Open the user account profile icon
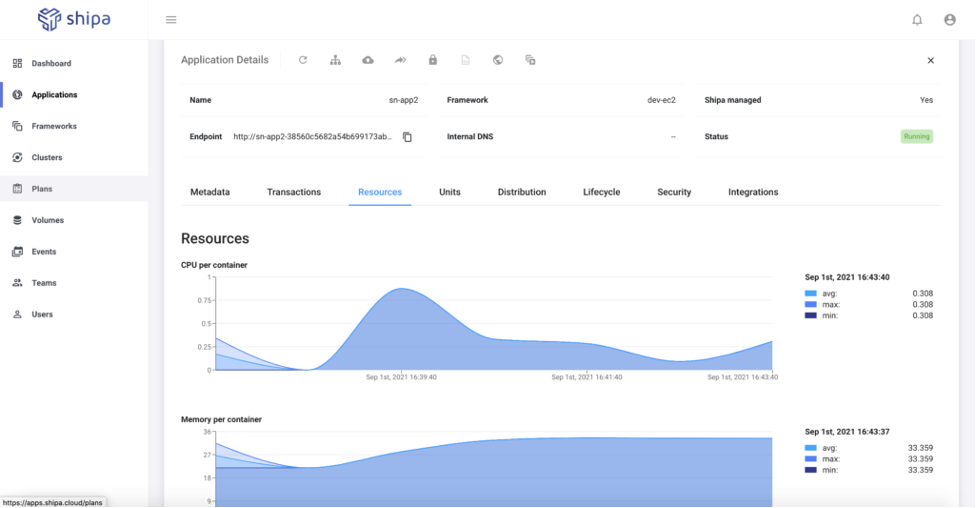The image size is (977, 508). click(x=949, y=20)
